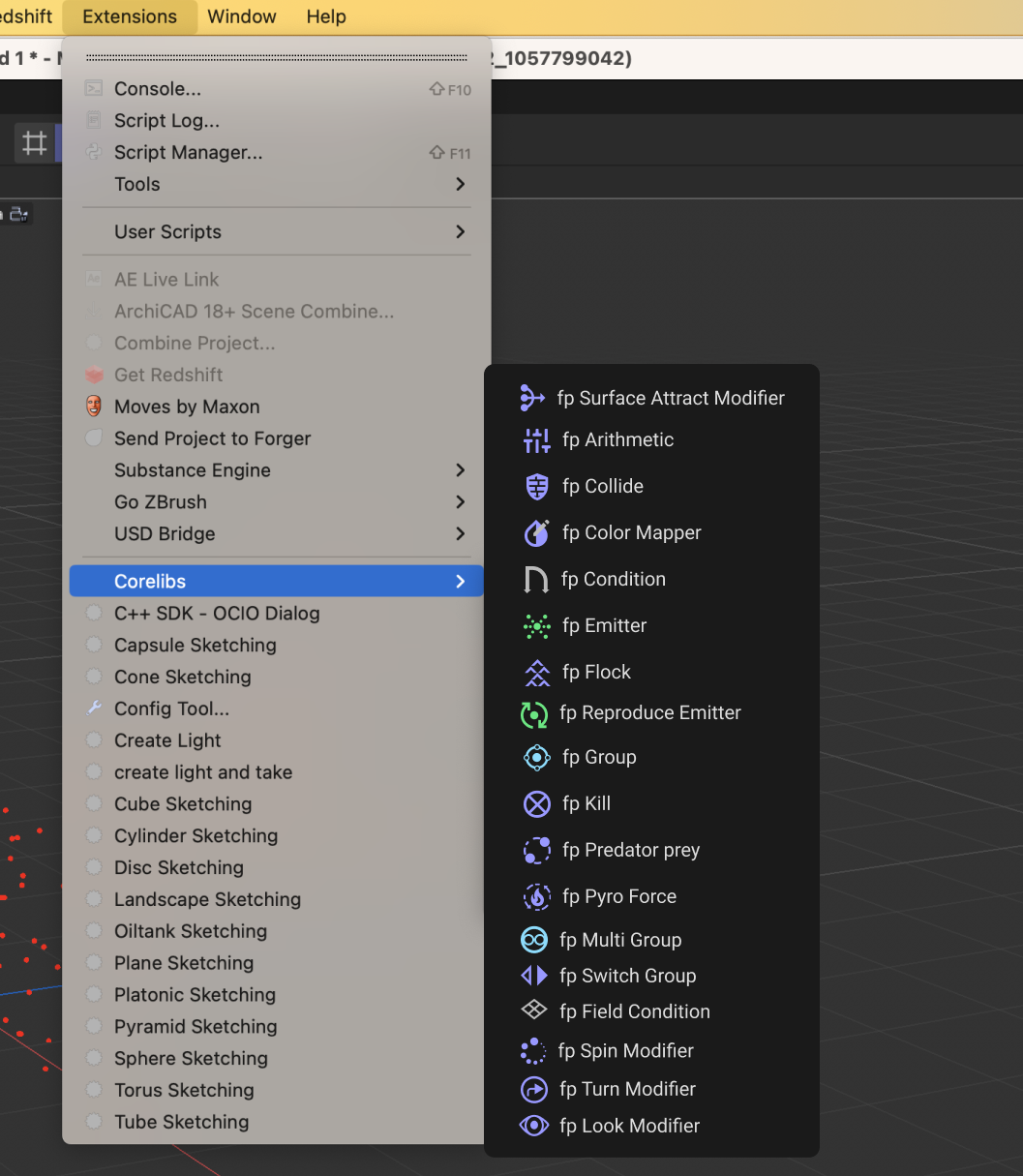Image resolution: width=1023 pixels, height=1176 pixels.
Task: Click the fp Group icon
Action: click(x=536, y=758)
